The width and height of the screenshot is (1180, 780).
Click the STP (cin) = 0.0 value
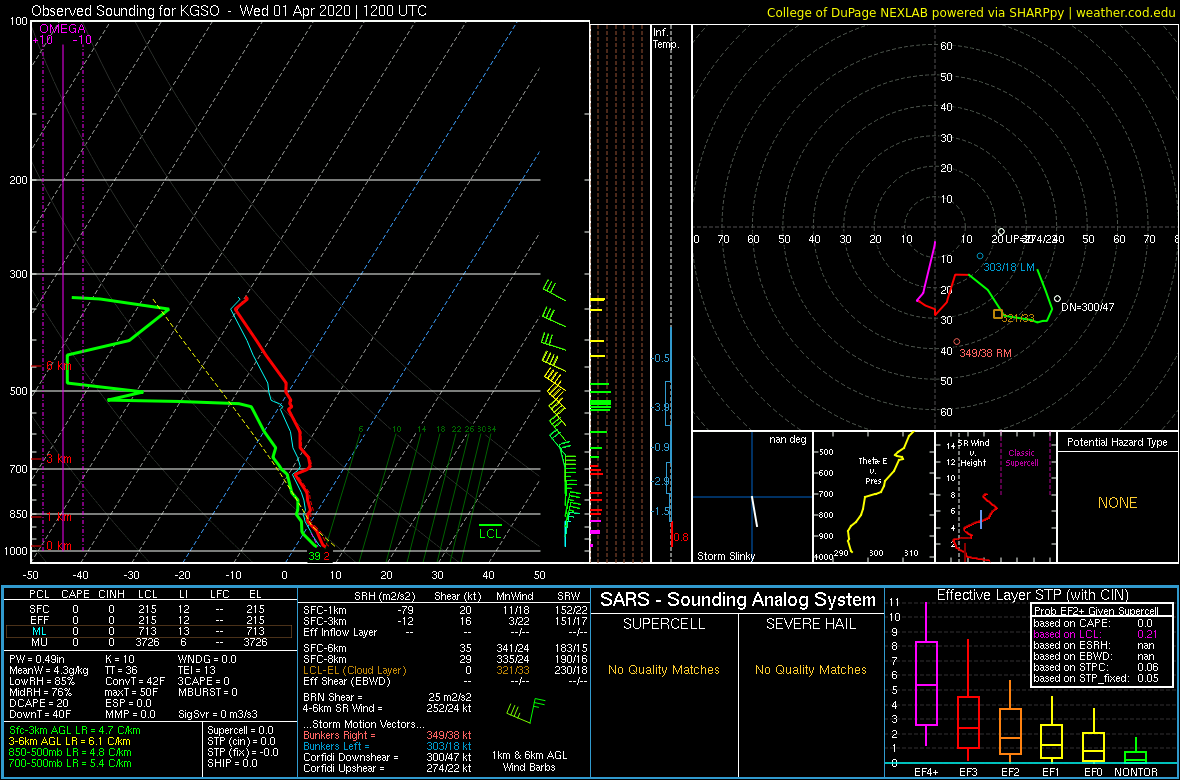(x=242, y=741)
